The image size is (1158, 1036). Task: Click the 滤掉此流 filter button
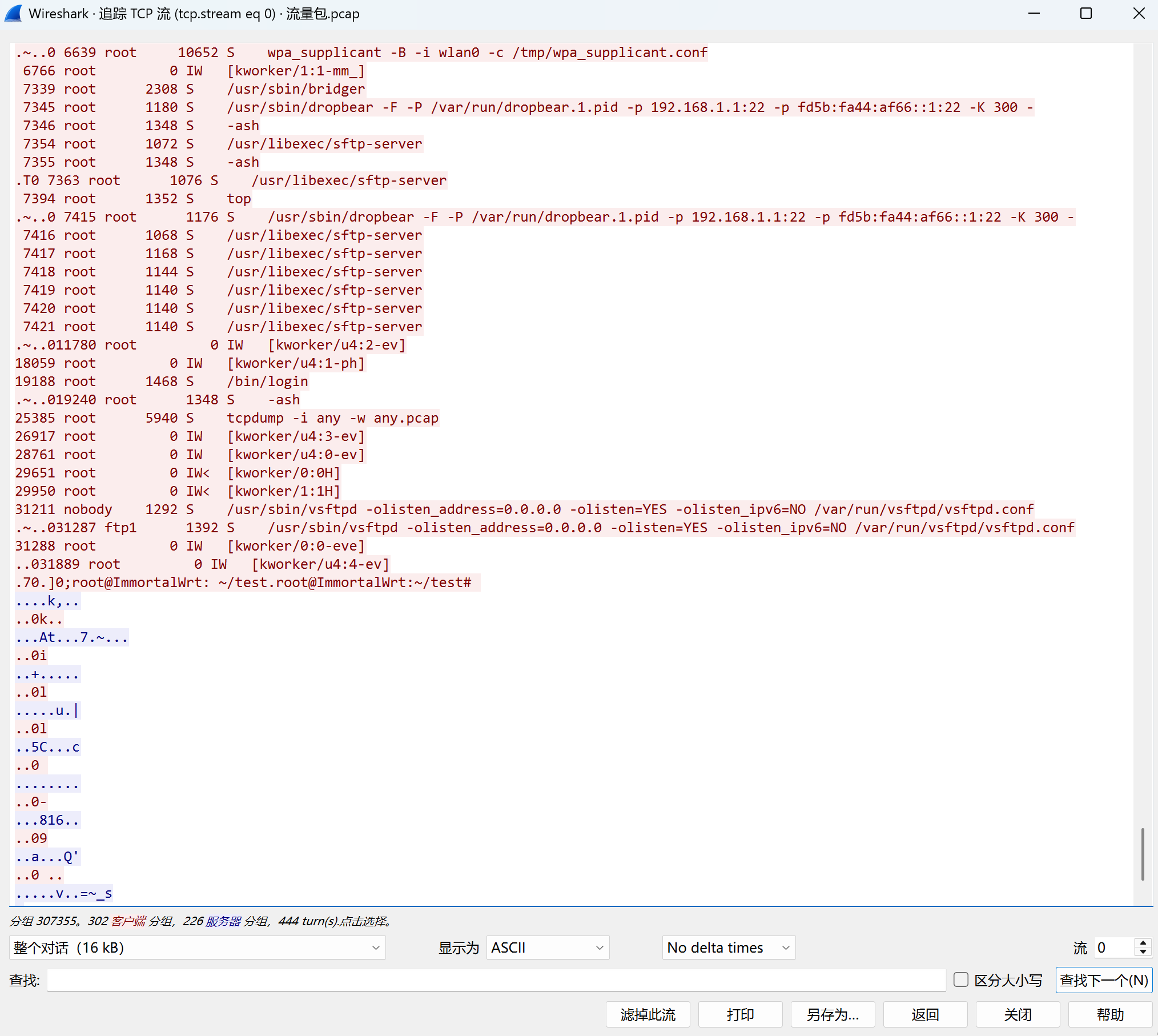648,1015
